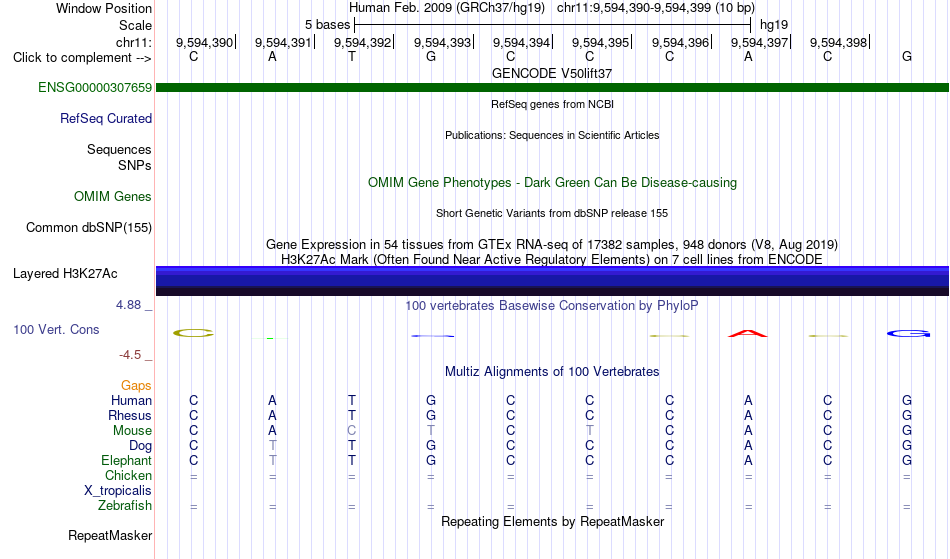Screen dimensions: 950x559
Task: Click the faded C in the Mouse row
Action: click(x=351, y=431)
